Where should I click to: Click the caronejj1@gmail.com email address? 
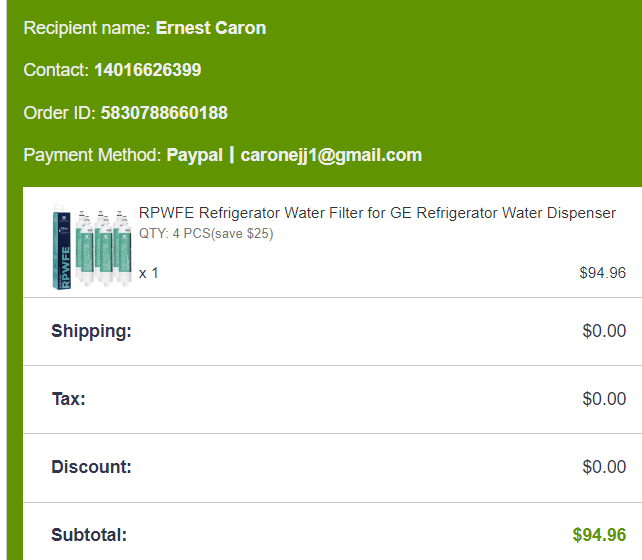[331, 155]
